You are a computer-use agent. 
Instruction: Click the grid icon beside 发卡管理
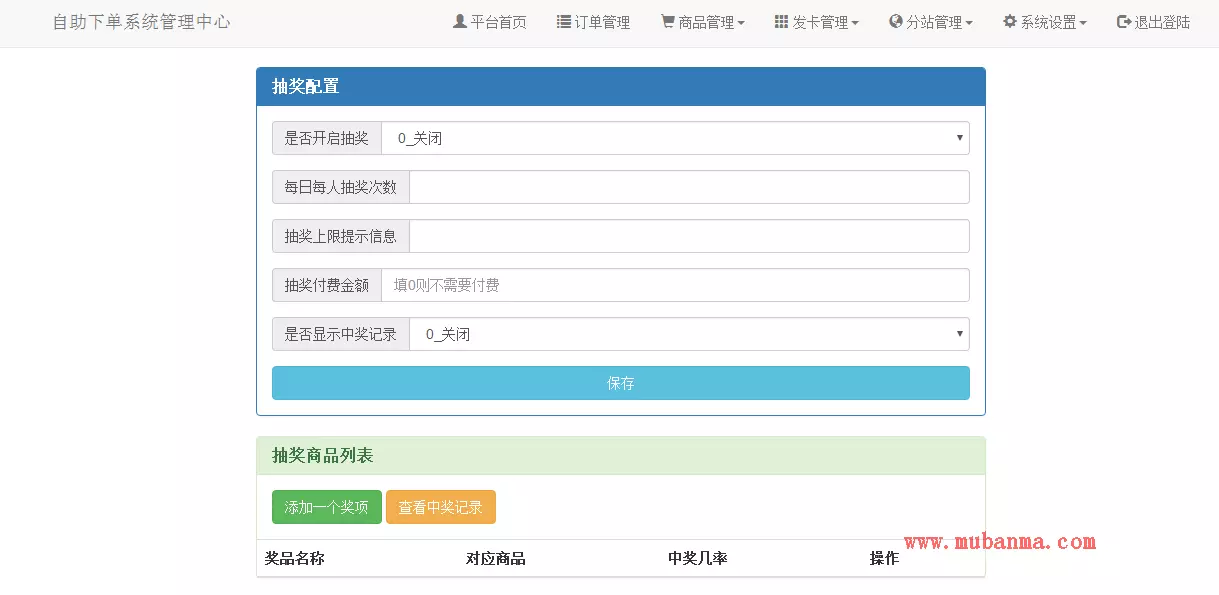coord(781,22)
